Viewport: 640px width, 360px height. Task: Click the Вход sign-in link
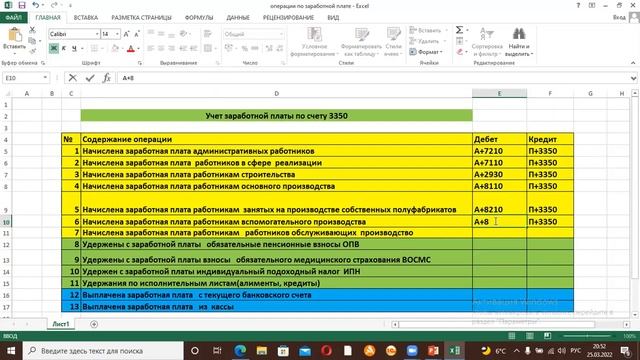click(x=619, y=18)
